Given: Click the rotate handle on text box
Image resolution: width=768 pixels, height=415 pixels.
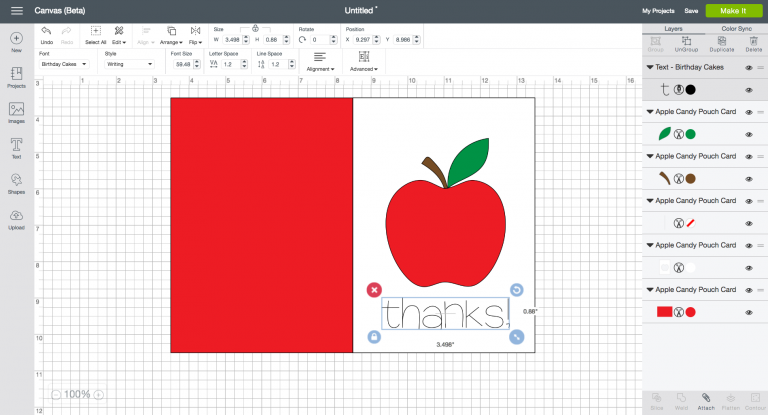Looking at the screenshot, I should [x=516, y=290].
